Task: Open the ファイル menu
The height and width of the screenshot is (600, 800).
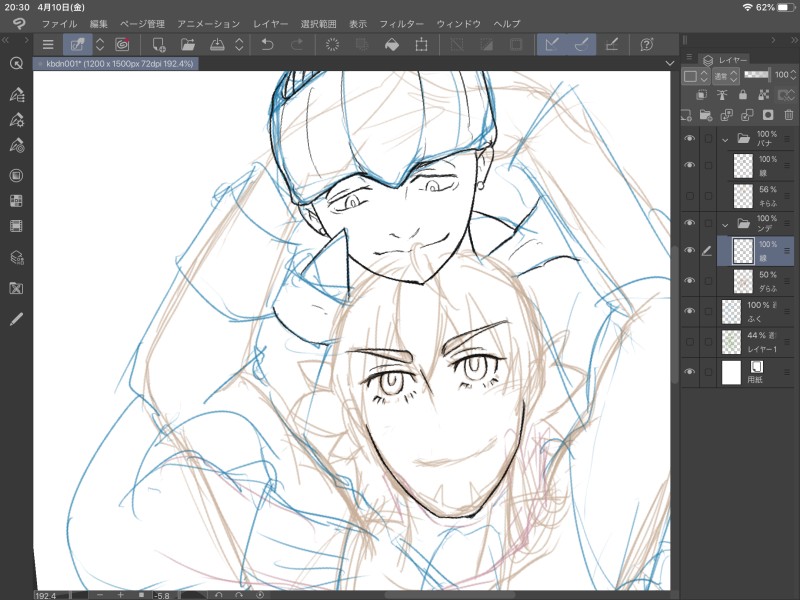Action: tap(59, 24)
